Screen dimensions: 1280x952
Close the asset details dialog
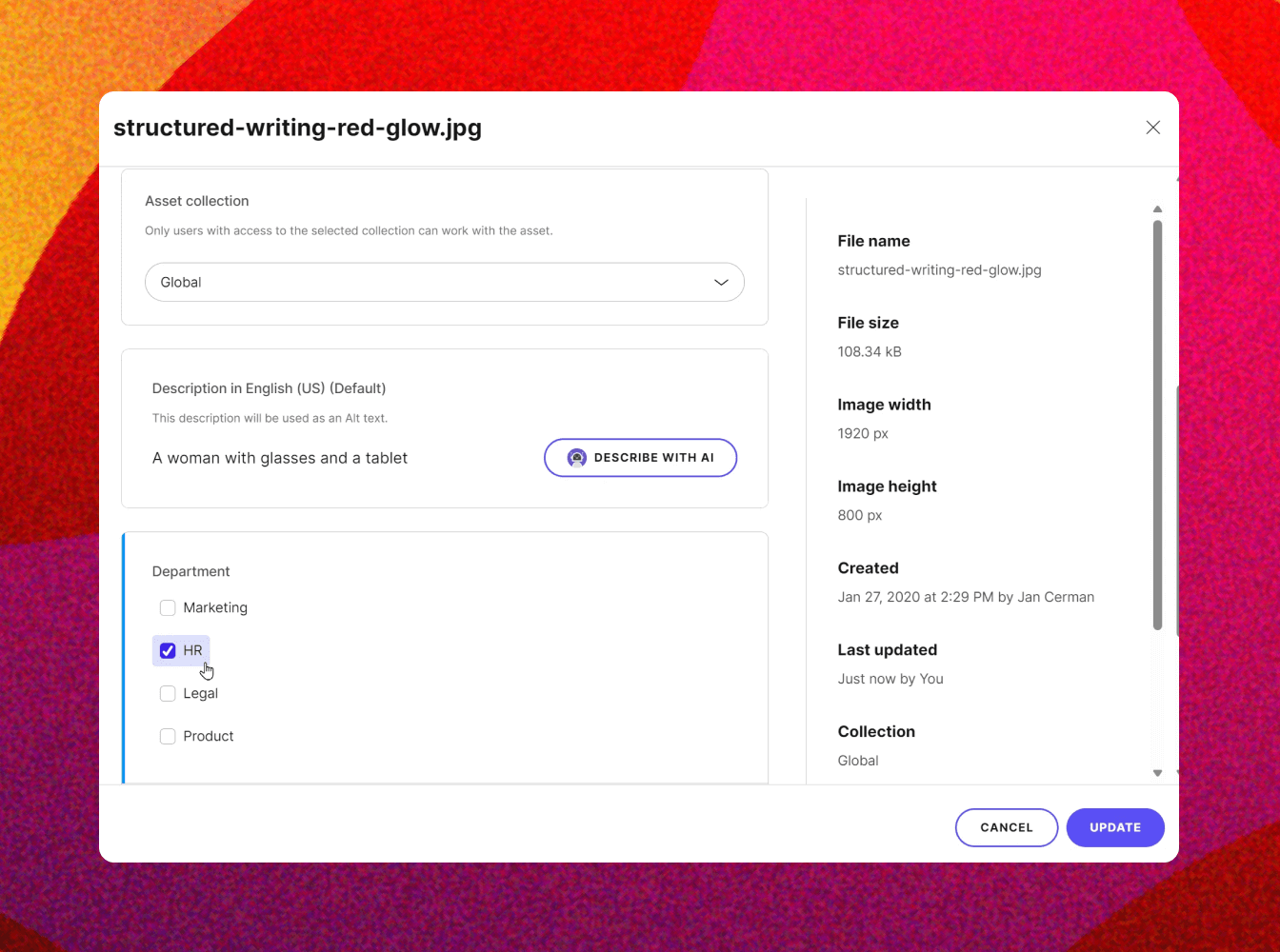[1152, 128]
